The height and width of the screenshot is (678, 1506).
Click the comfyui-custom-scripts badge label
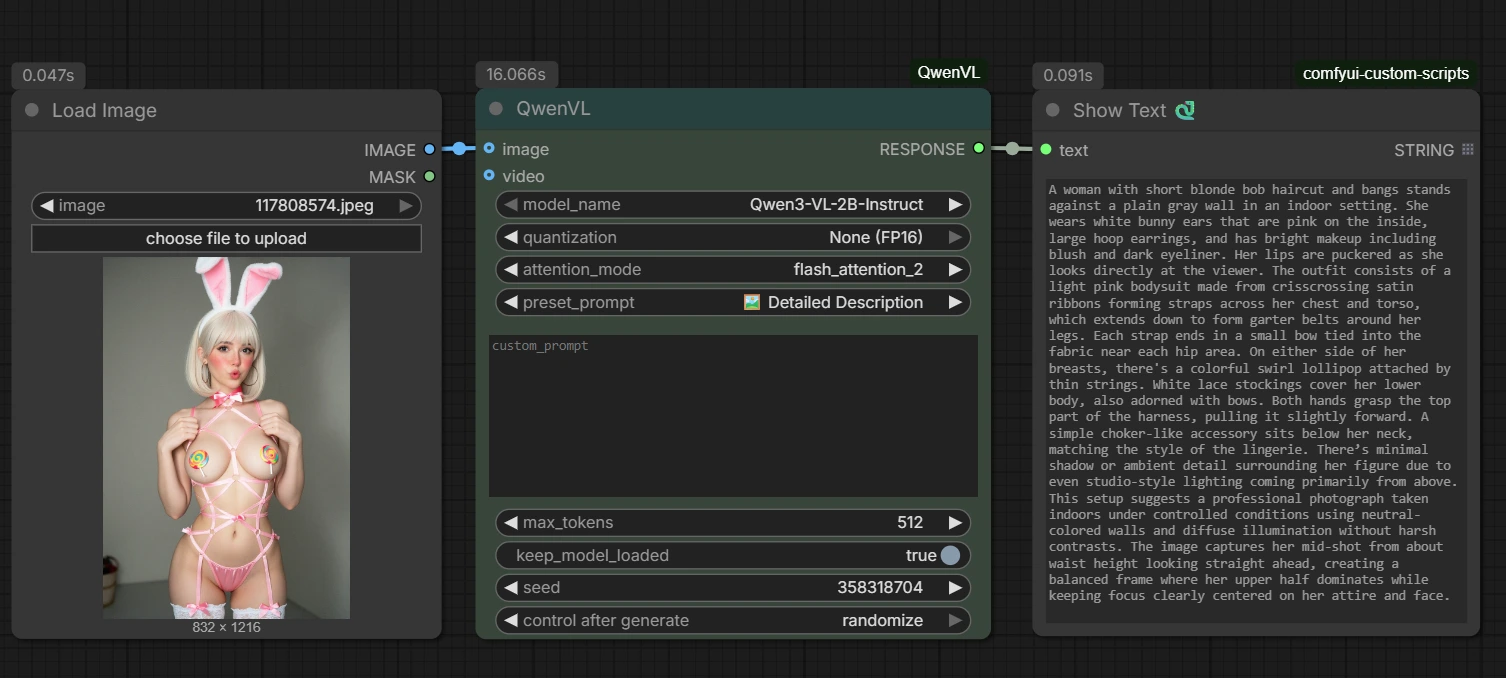1385,73
